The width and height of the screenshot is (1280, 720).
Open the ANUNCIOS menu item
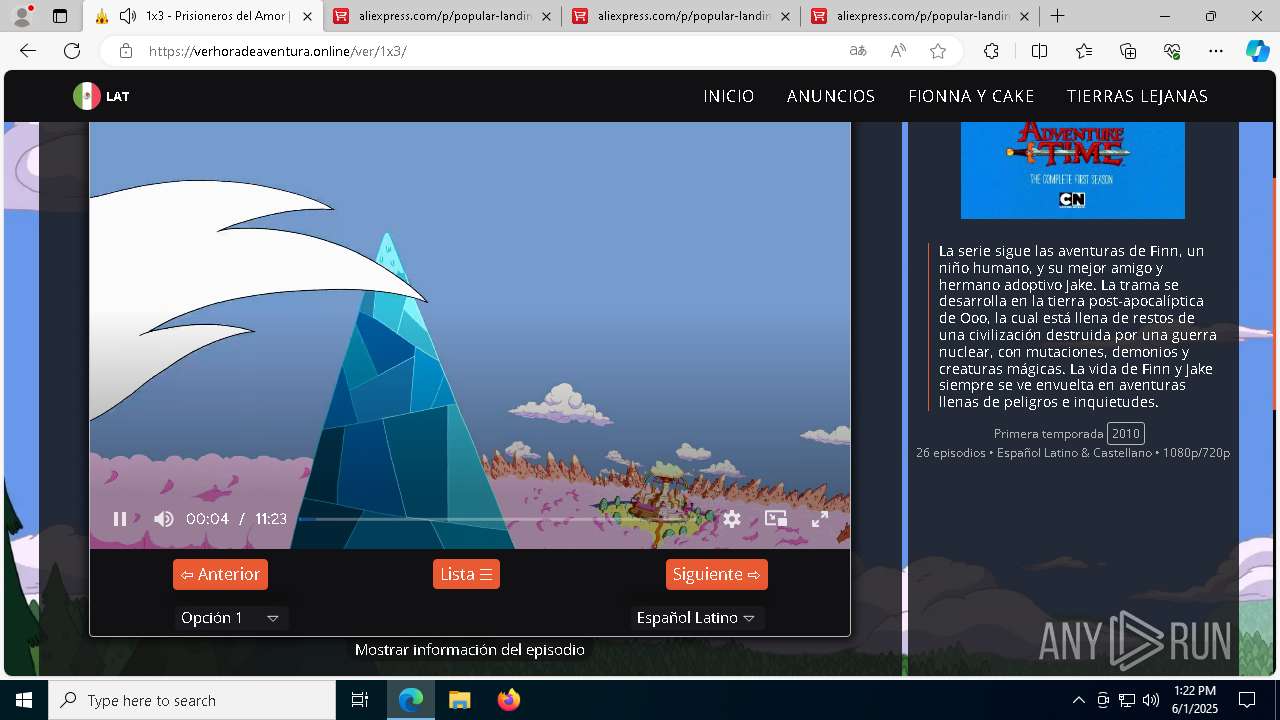[x=831, y=96]
